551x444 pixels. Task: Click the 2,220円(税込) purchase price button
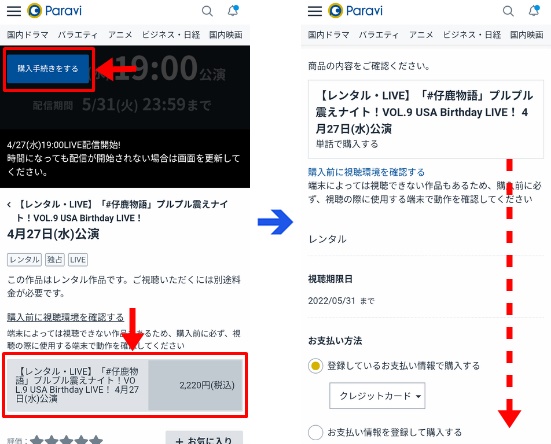(195, 385)
